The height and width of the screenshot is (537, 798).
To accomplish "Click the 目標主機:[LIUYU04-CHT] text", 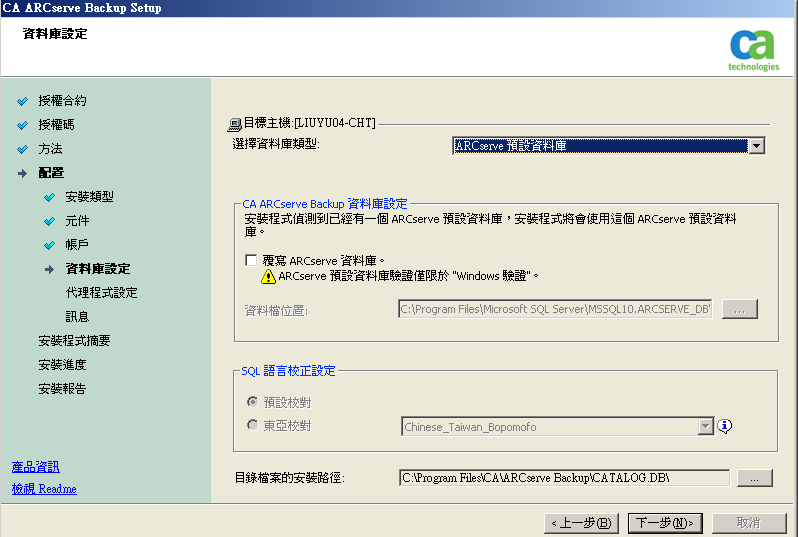I will (309, 123).
